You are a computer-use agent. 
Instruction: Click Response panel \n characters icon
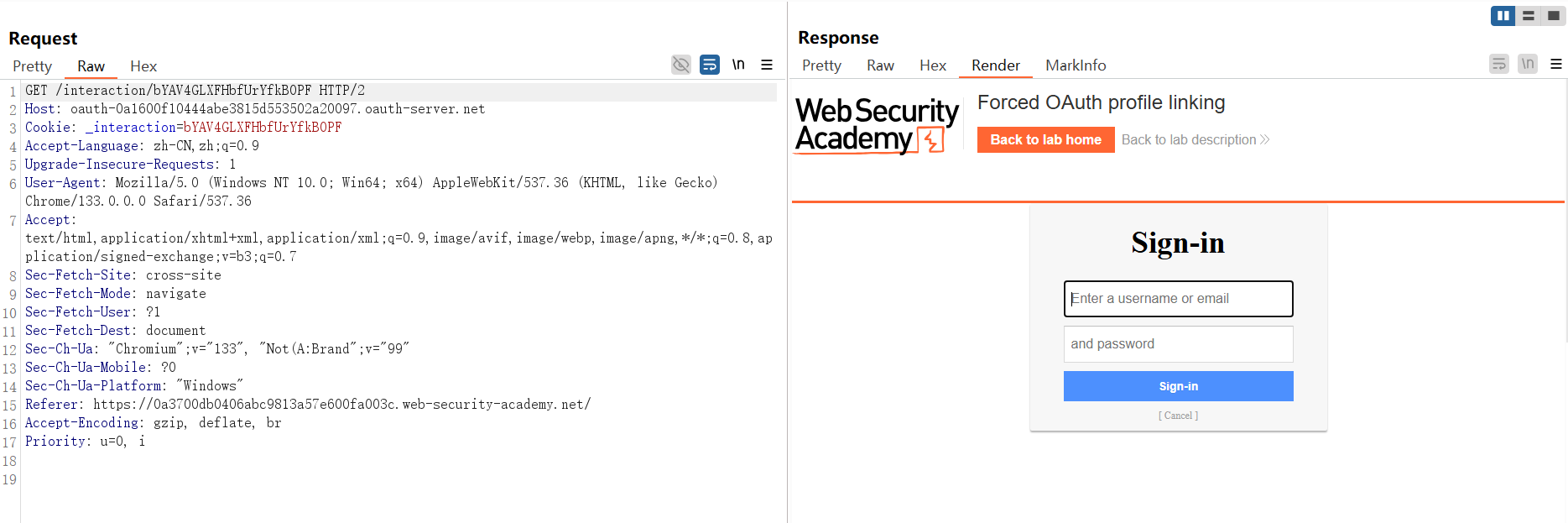1528,64
